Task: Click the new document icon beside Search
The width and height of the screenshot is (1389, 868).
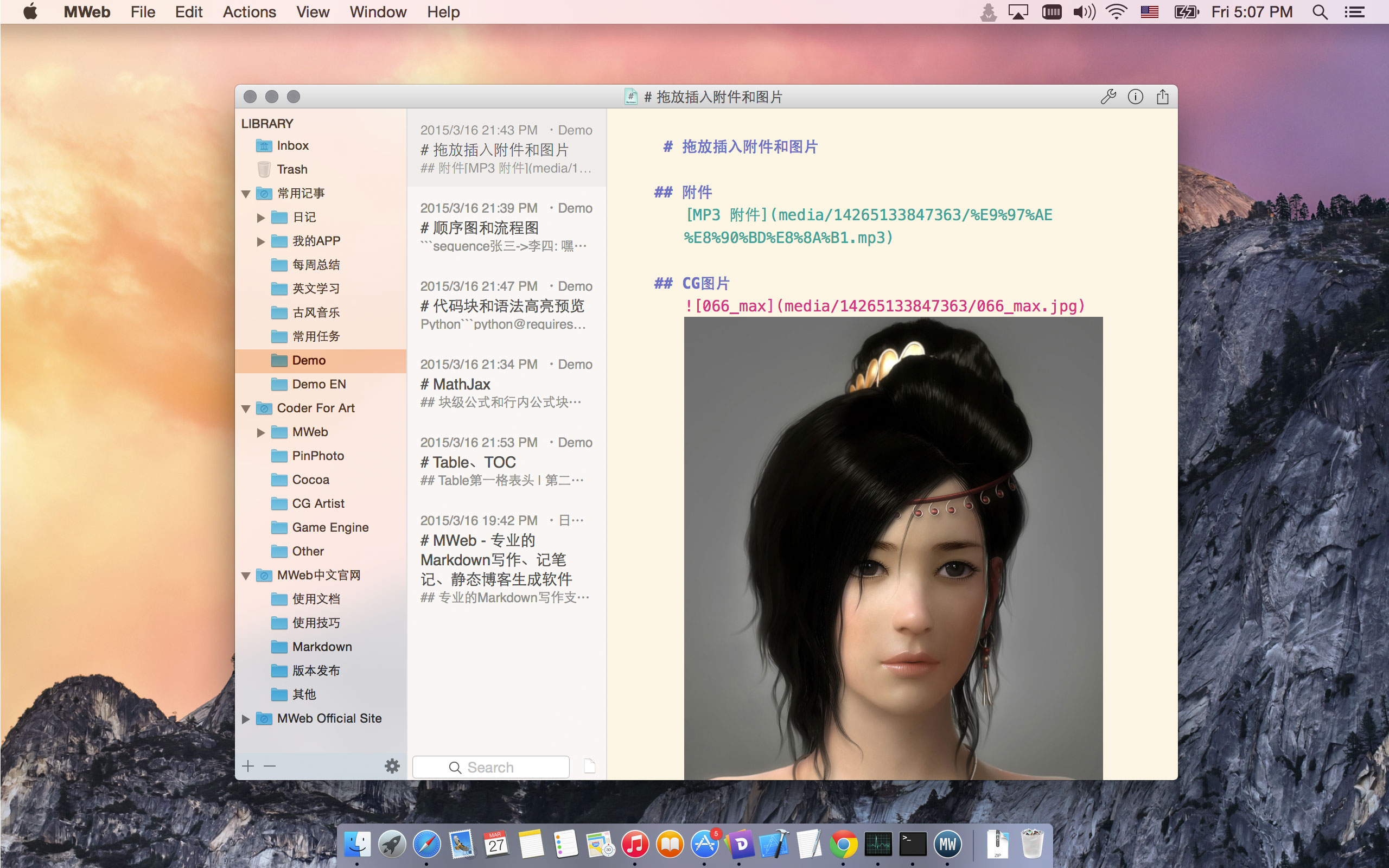Action: (x=589, y=766)
